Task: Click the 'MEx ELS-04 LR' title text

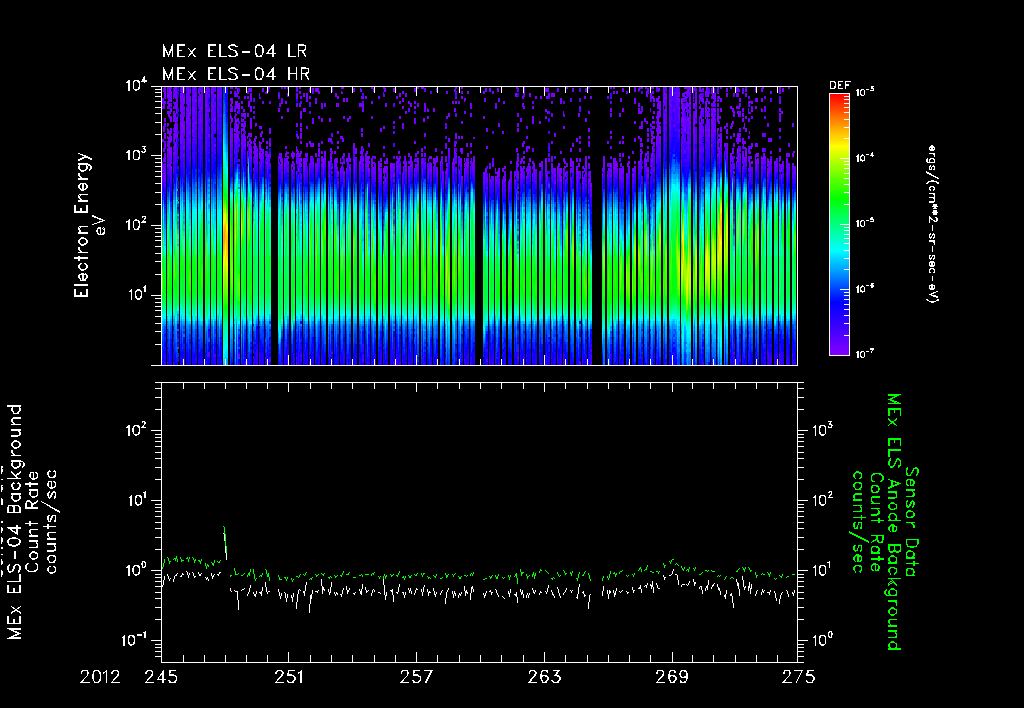Action: [x=234, y=51]
